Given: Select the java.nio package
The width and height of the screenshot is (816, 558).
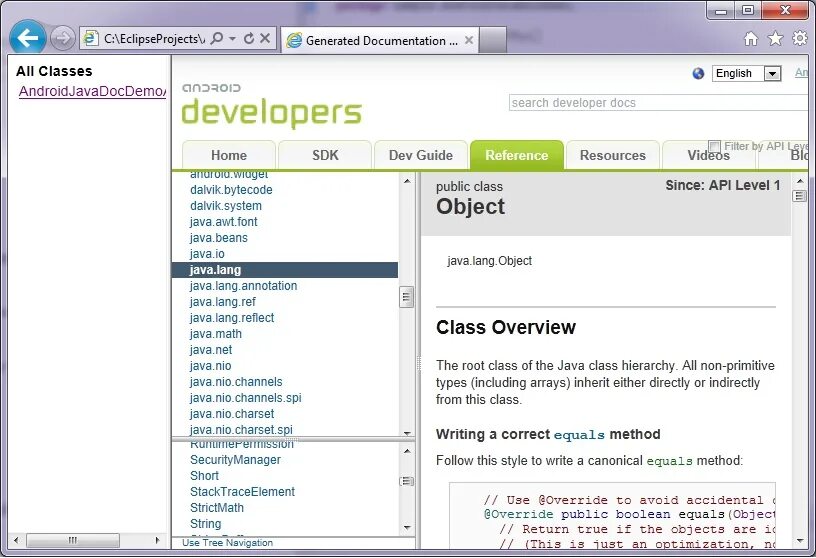Looking at the screenshot, I should point(210,366).
